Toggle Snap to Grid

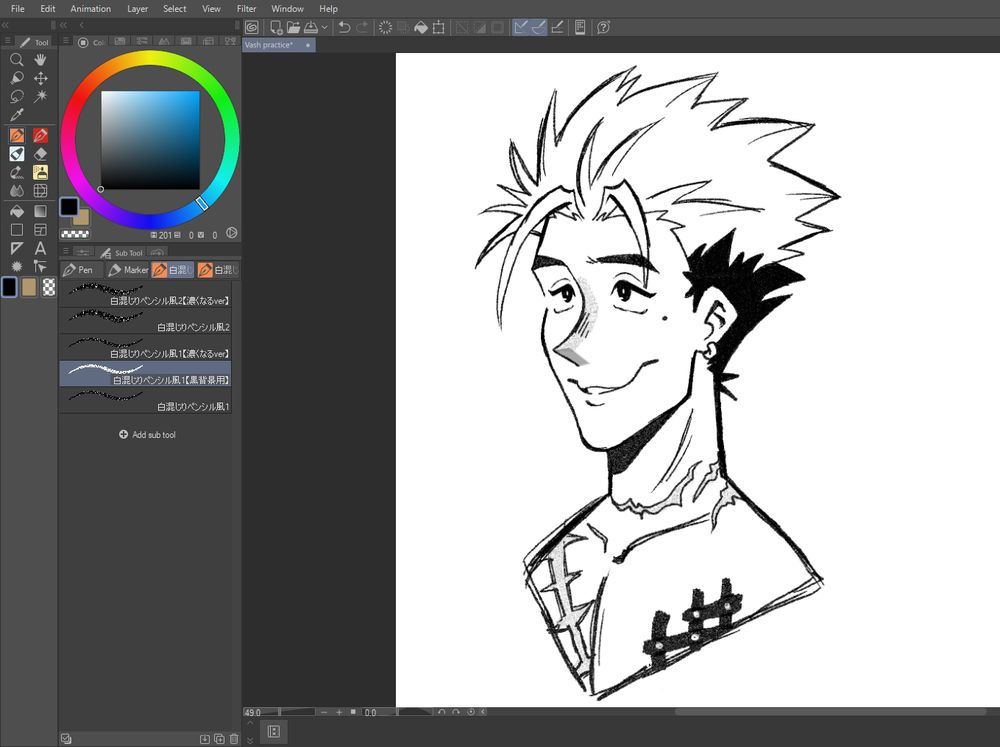click(x=557, y=27)
